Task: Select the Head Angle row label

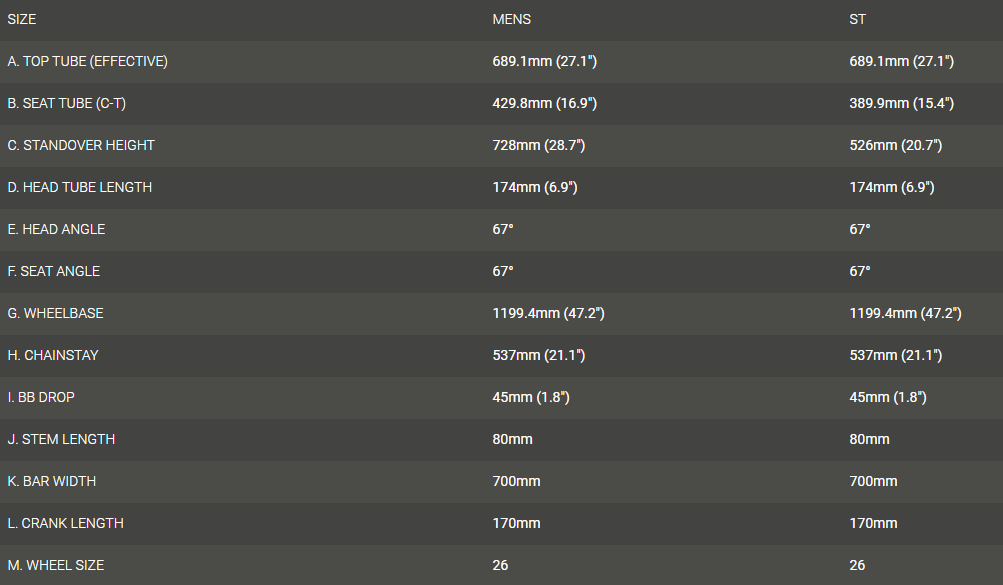Action: [56, 229]
